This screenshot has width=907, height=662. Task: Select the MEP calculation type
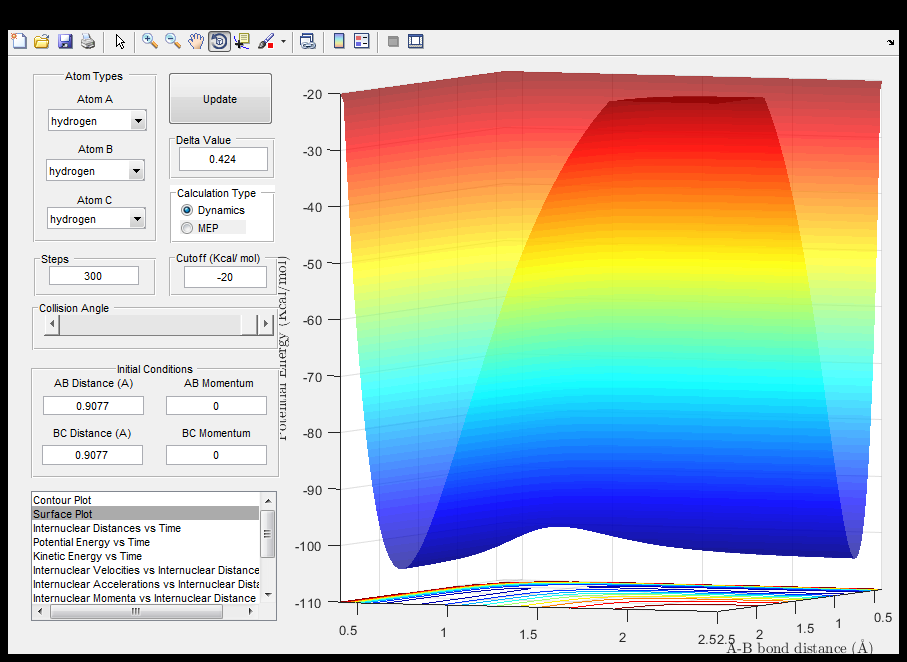187,228
